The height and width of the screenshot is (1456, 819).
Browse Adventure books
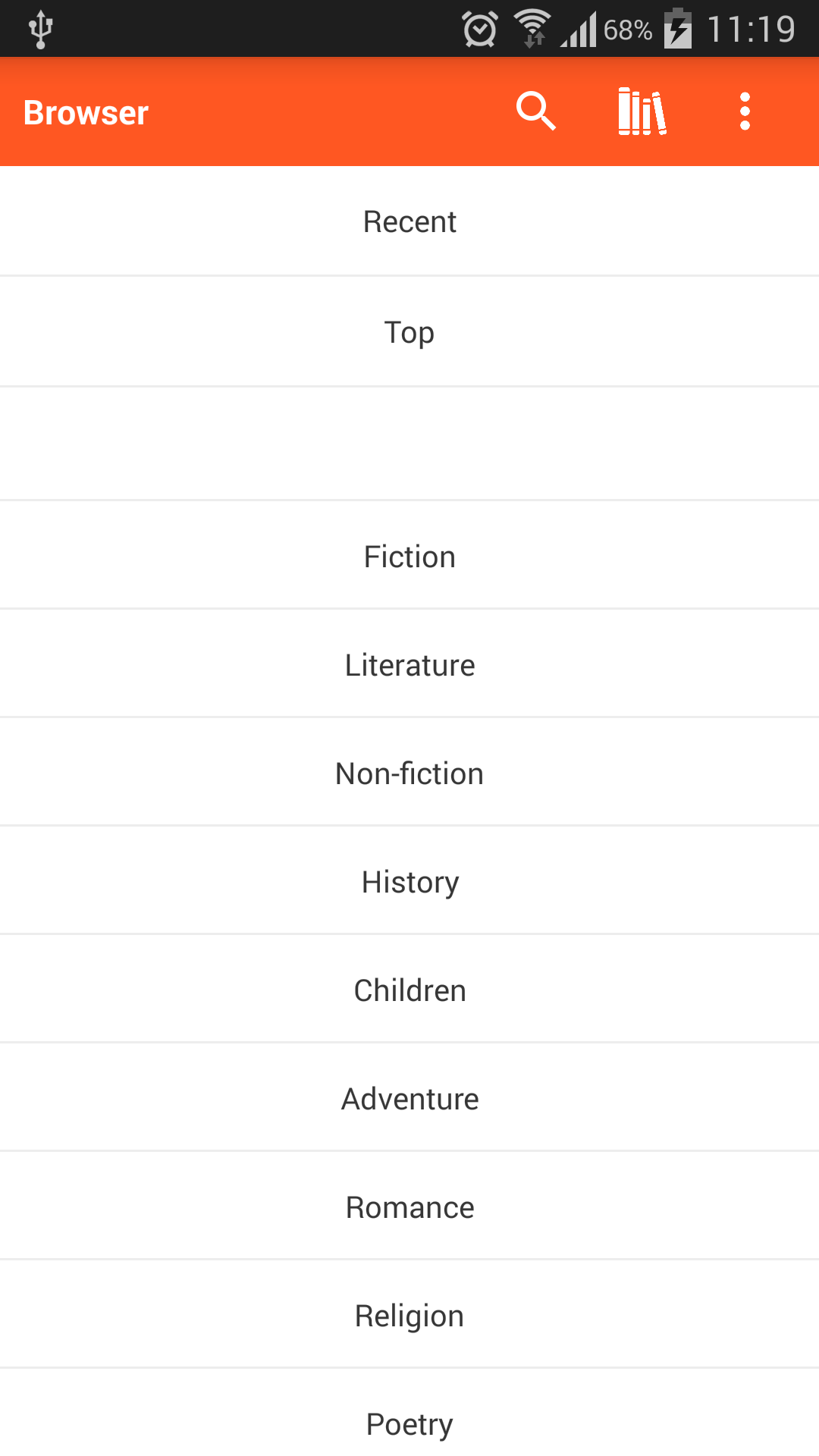(409, 1099)
